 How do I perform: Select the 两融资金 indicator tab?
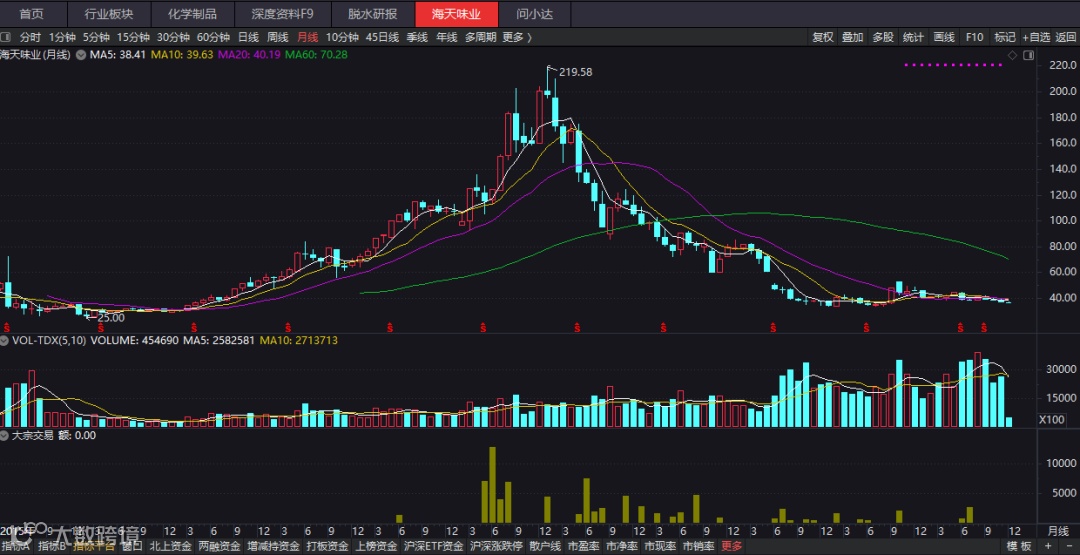click(x=218, y=547)
